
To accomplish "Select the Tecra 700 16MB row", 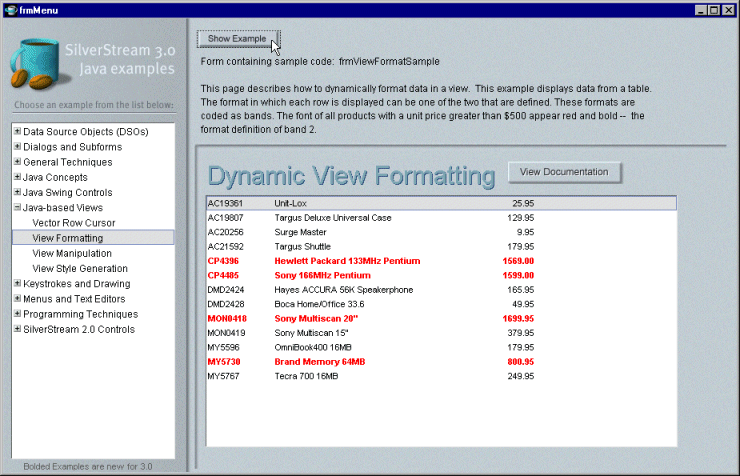I will tap(441, 376).
